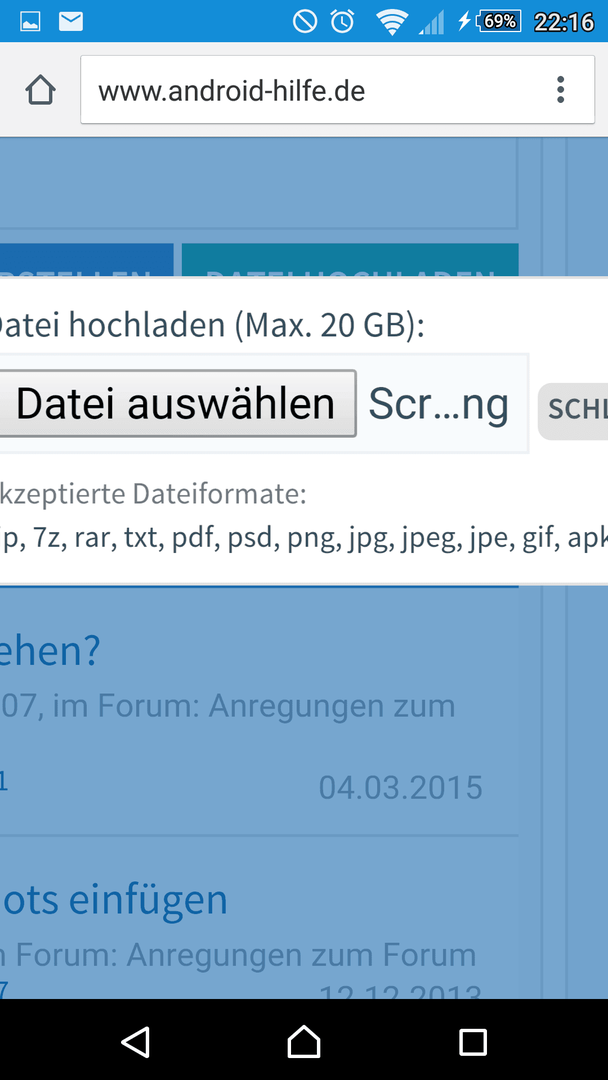Tap the picture notification icon in status bar
The width and height of the screenshot is (608, 1080).
(x=30, y=21)
